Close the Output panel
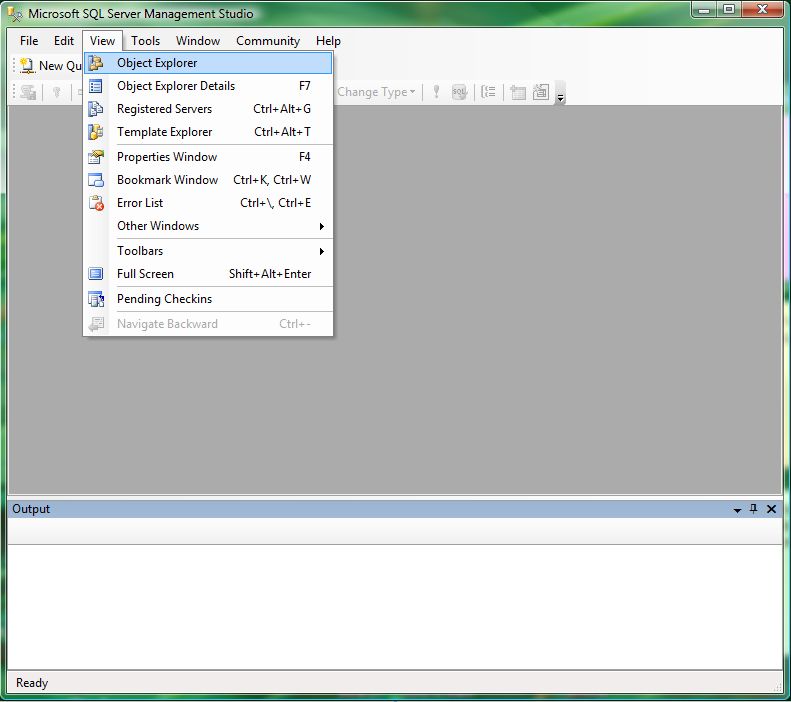The width and height of the screenshot is (791, 702). point(771,509)
